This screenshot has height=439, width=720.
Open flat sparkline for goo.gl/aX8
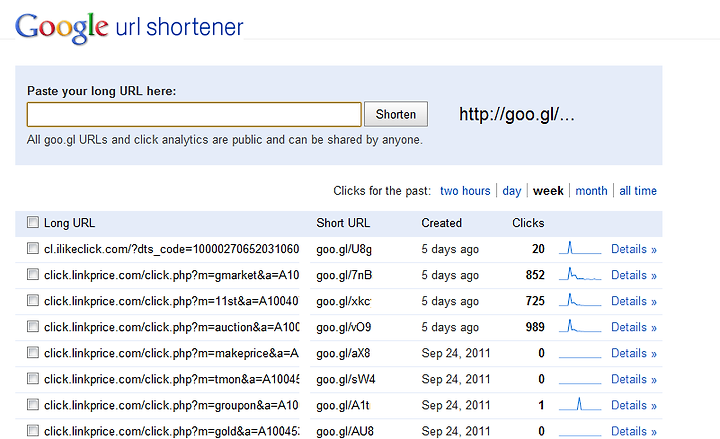tap(580, 356)
